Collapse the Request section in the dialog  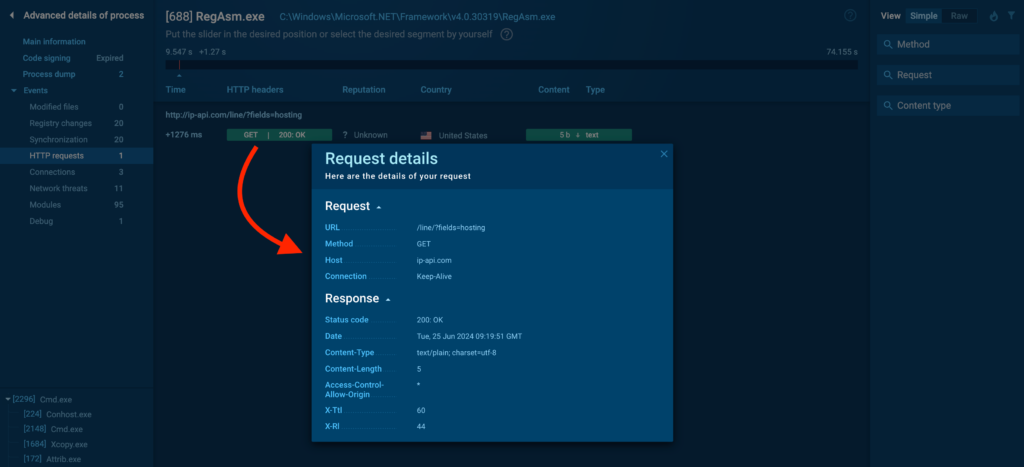pos(378,207)
